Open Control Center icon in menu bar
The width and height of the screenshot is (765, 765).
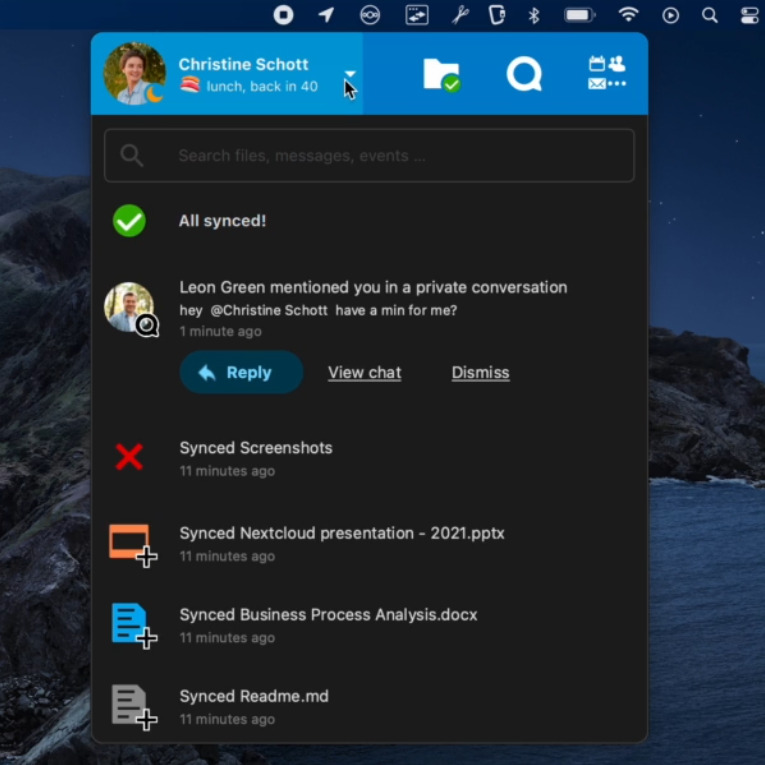click(749, 15)
